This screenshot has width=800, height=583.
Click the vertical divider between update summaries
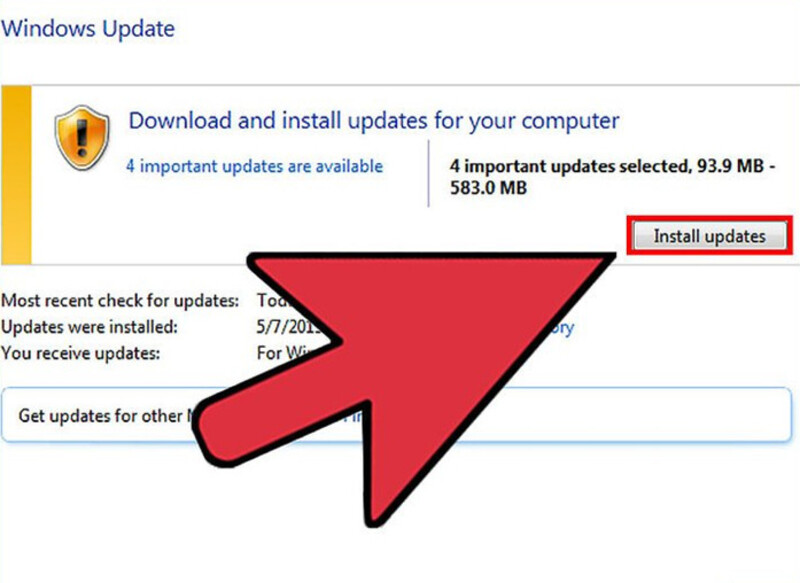pos(429,173)
